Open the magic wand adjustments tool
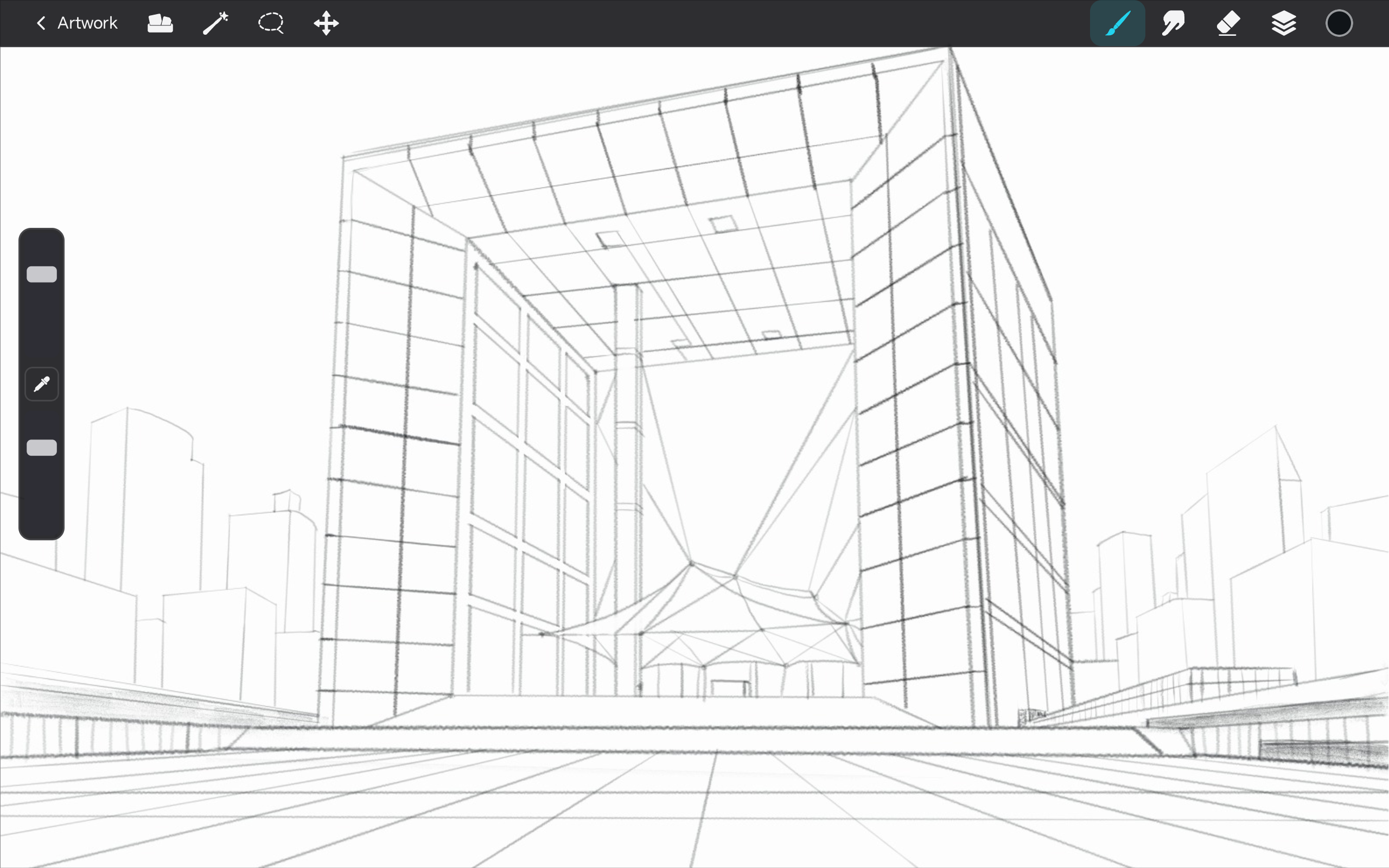The width and height of the screenshot is (1389, 868). coord(216,23)
